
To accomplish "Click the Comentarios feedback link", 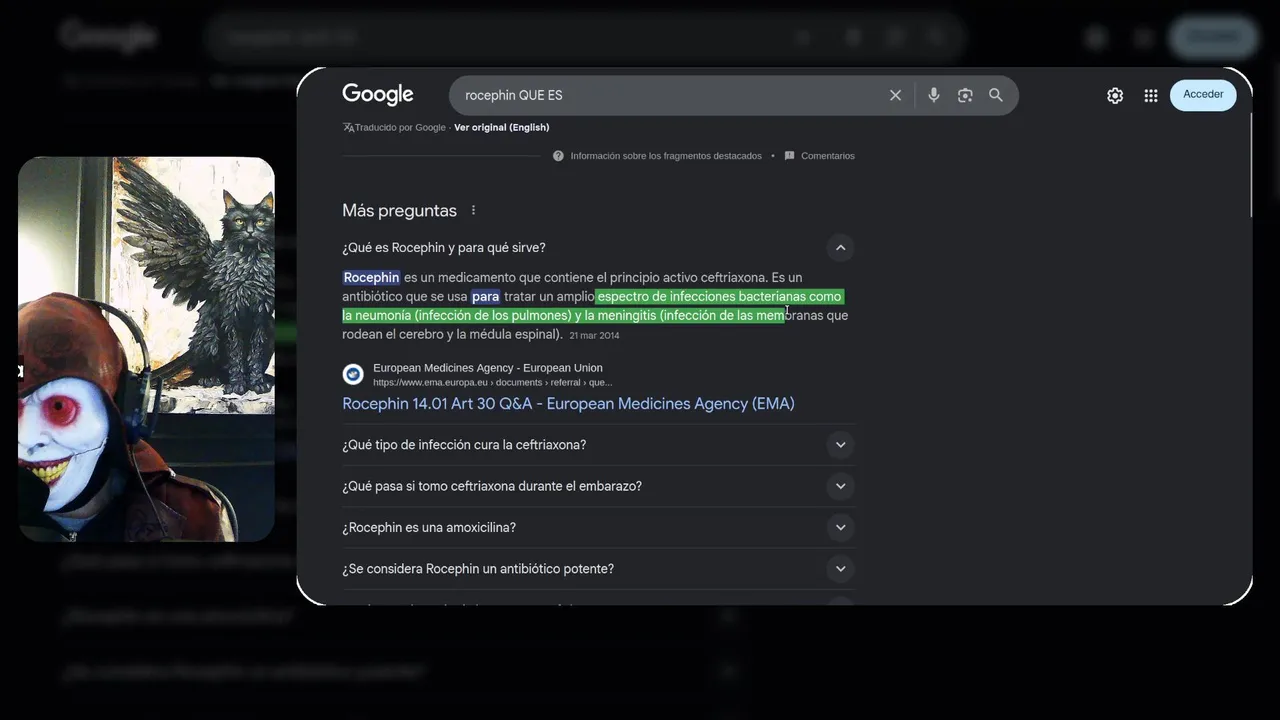I will (819, 156).
